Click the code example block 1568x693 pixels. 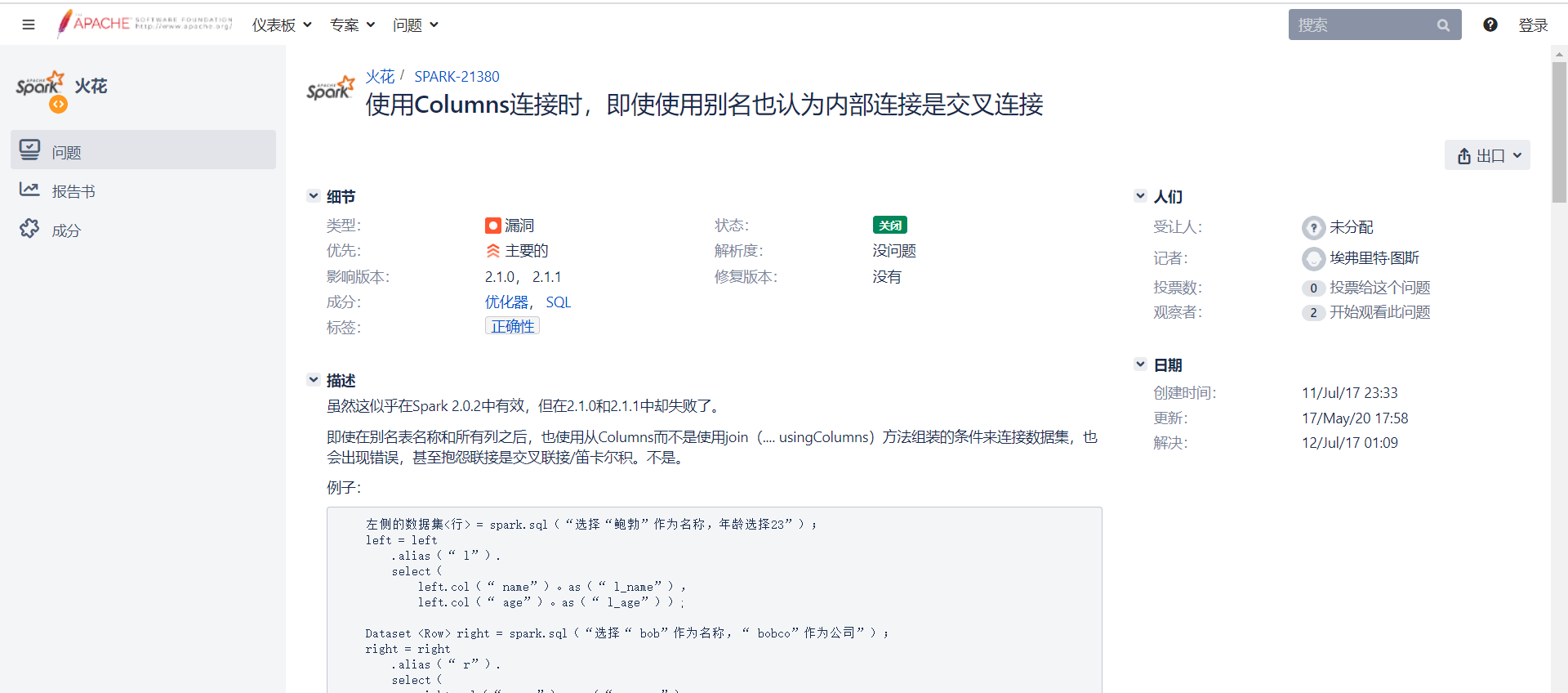click(x=715, y=601)
